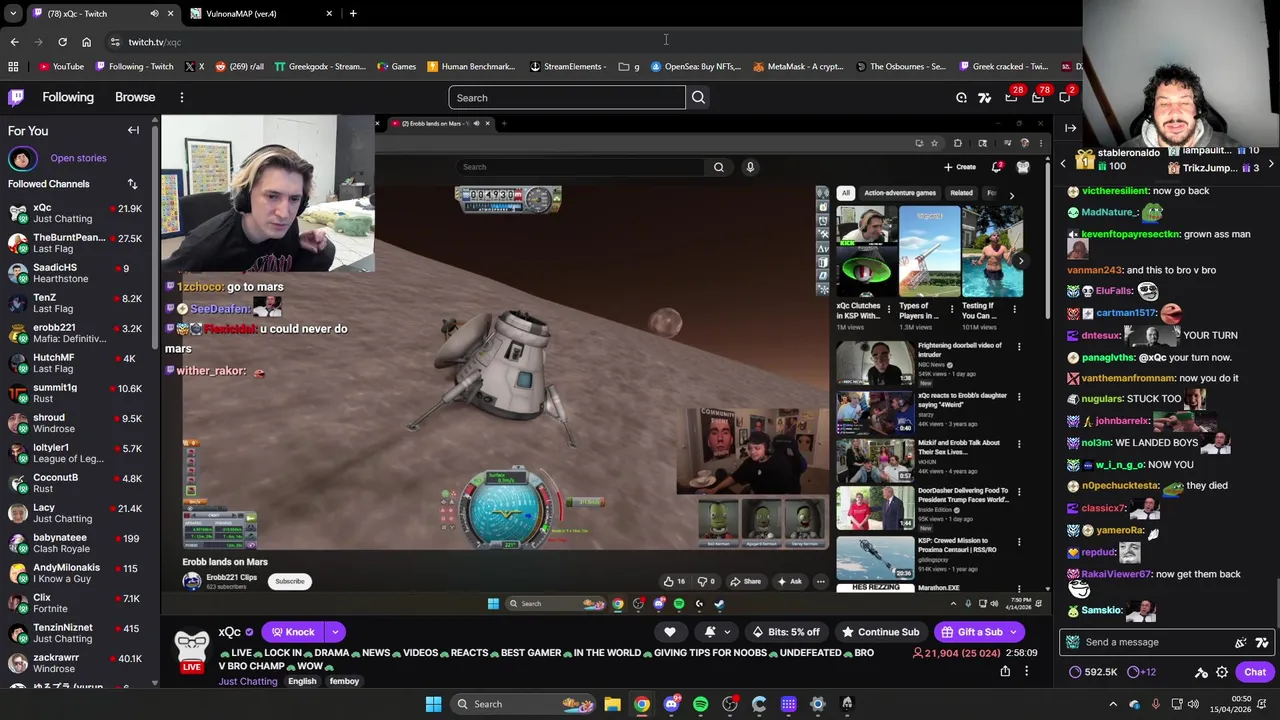Open stream options three-dot menu below viewer count
Screen dimensions: 1280x720
[x=1027, y=671]
